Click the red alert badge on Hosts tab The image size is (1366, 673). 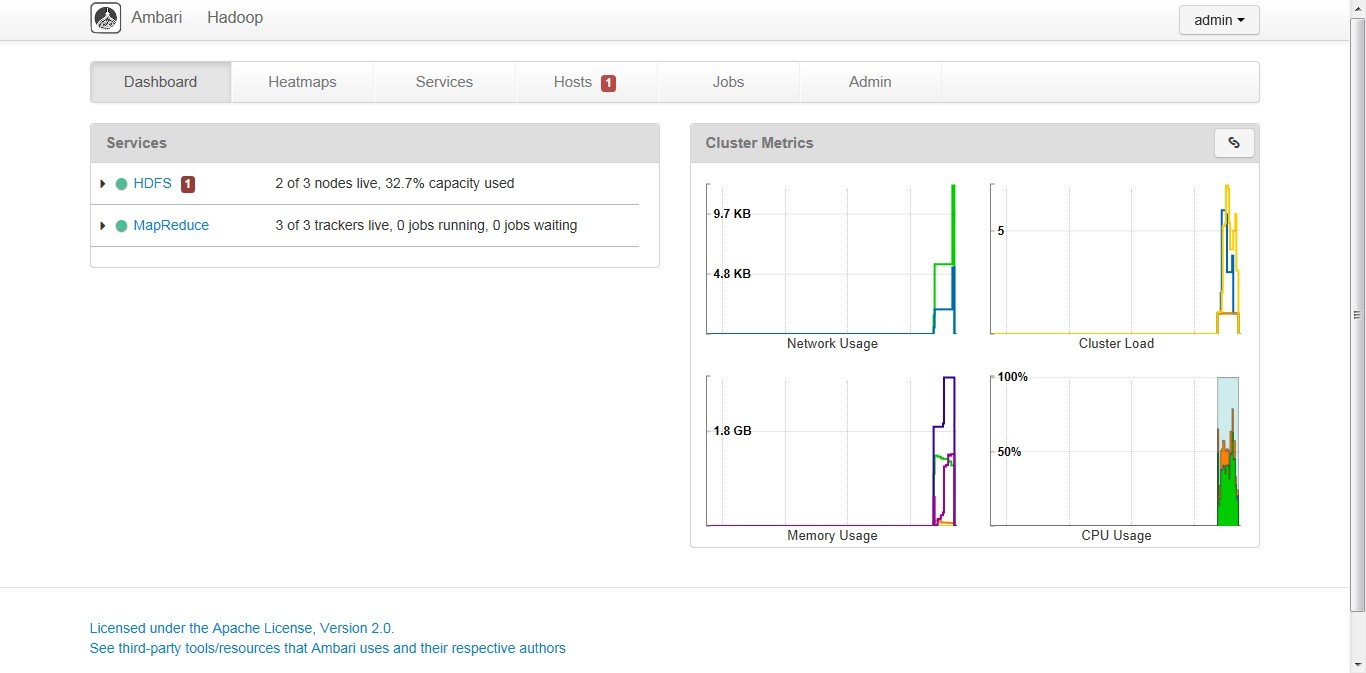tap(608, 83)
